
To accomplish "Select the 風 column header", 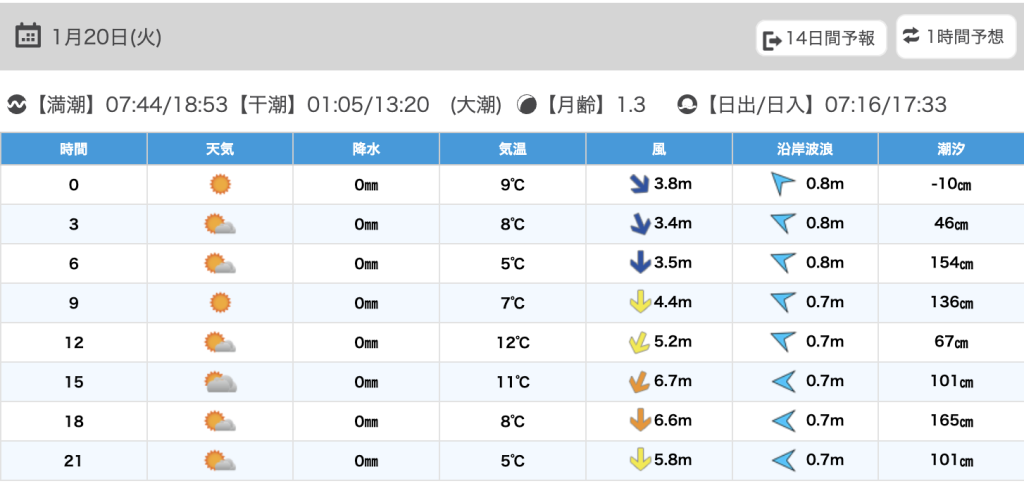I will (659, 149).
